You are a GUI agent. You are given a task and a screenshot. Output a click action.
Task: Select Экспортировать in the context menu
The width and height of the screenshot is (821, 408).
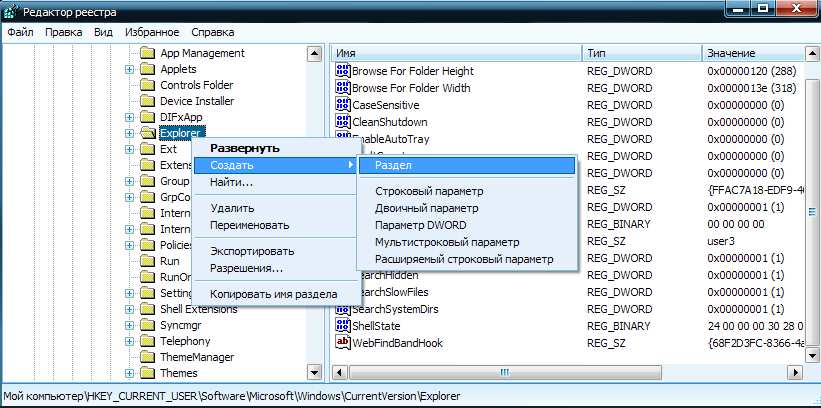(x=251, y=251)
